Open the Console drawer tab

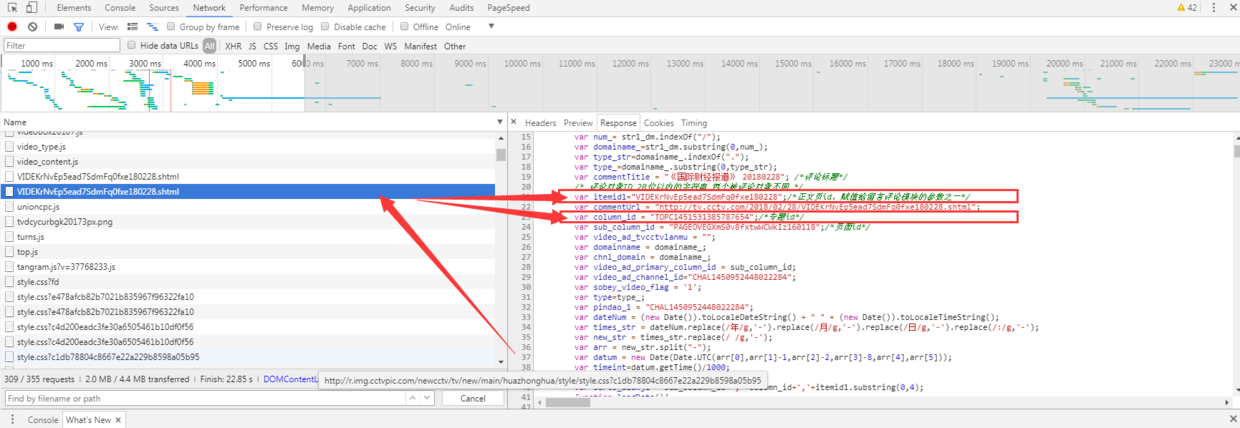[x=43, y=421]
